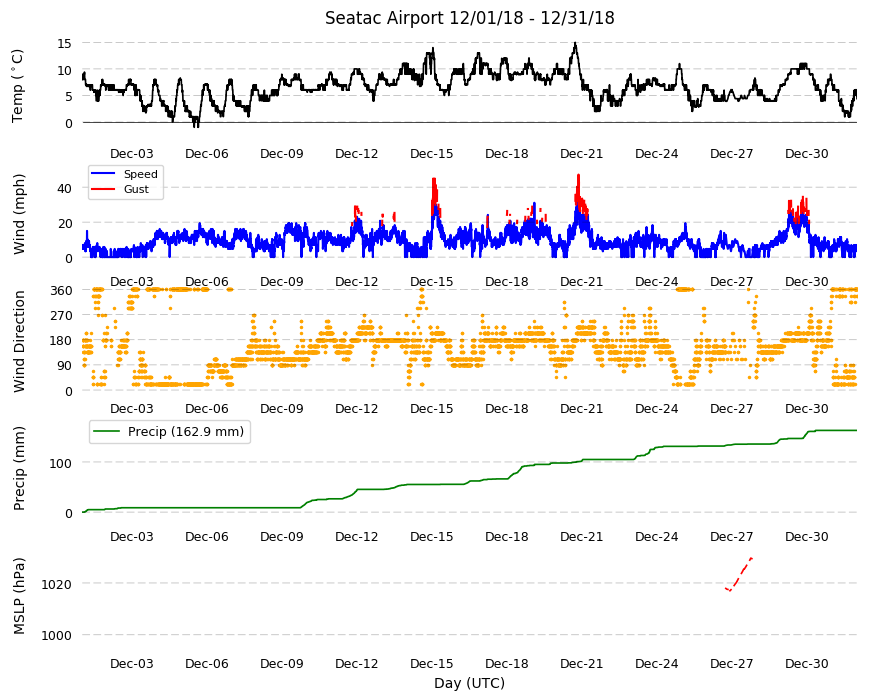Click the 15 tick on temperature axis

pos(65,43)
